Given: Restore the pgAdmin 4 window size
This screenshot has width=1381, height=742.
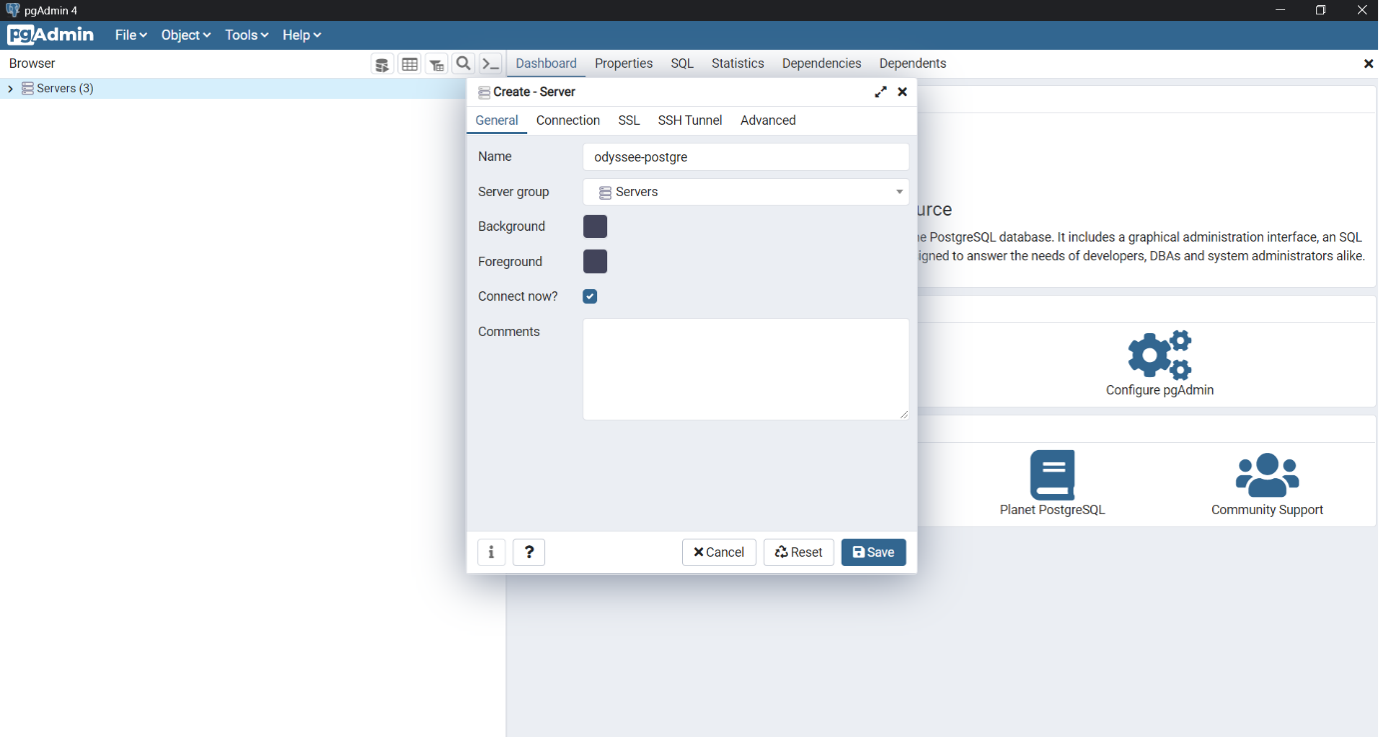Looking at the screenshot, I should [x=1321, y=10].
